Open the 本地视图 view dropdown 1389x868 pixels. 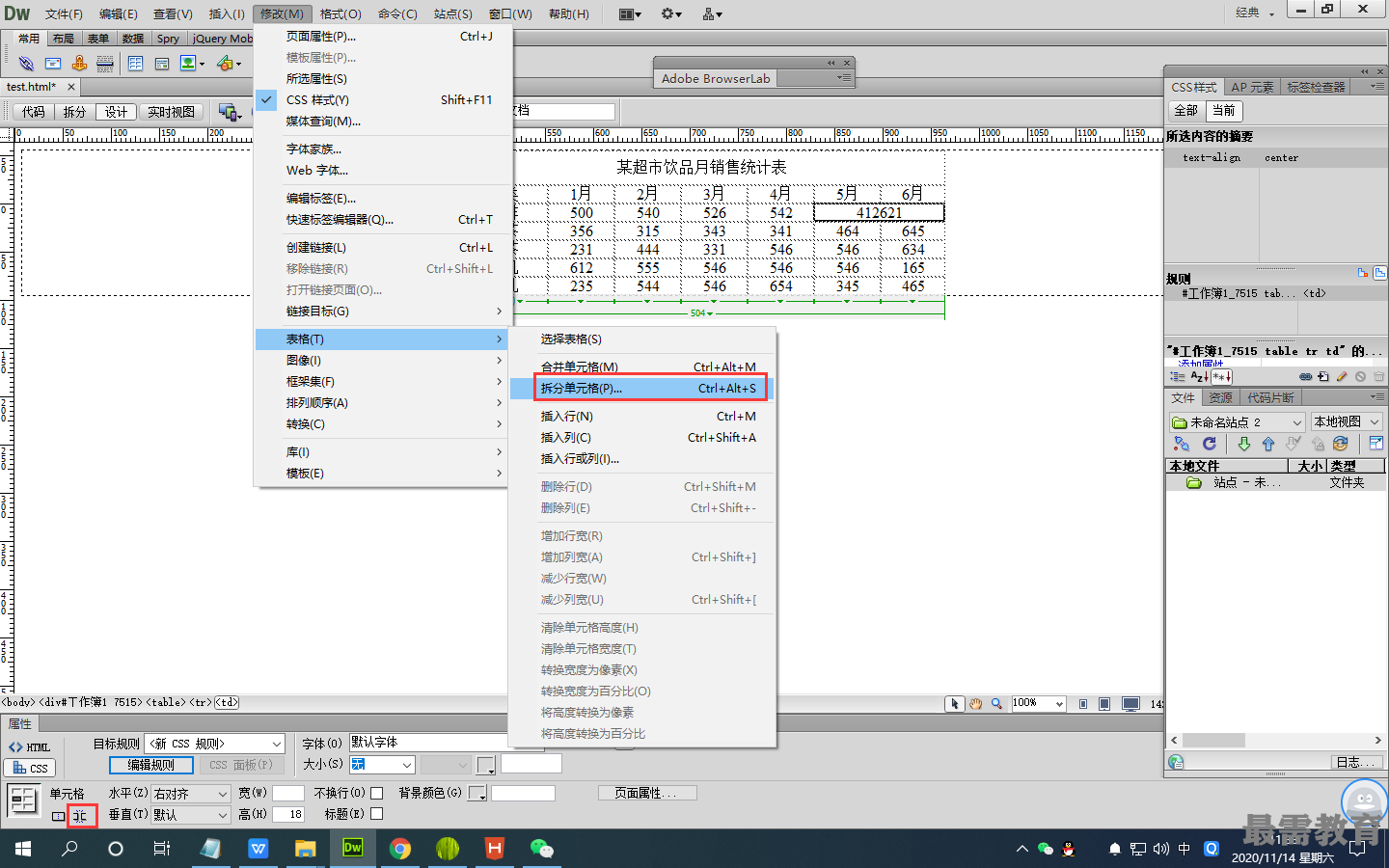click(1347, 422)
